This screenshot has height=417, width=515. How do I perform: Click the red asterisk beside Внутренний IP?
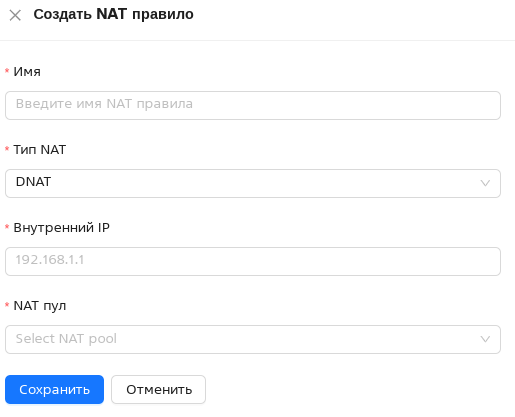[7, 227]
